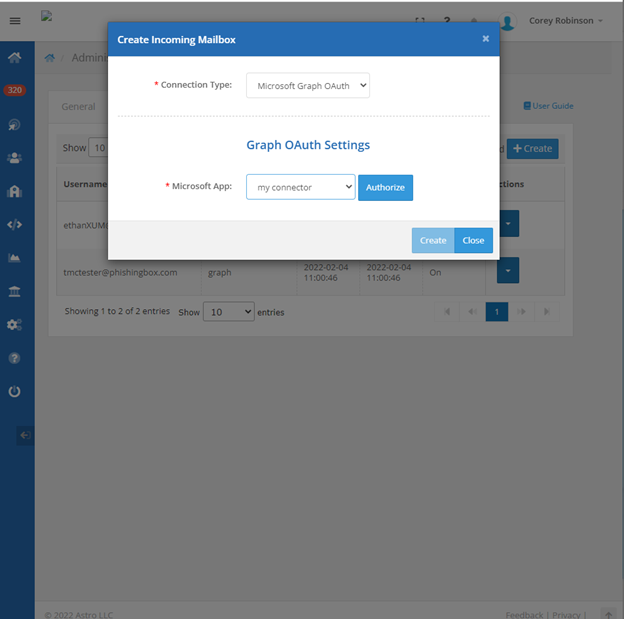
Task: Open the bank building sidebar icon
Action: (14, 291)
